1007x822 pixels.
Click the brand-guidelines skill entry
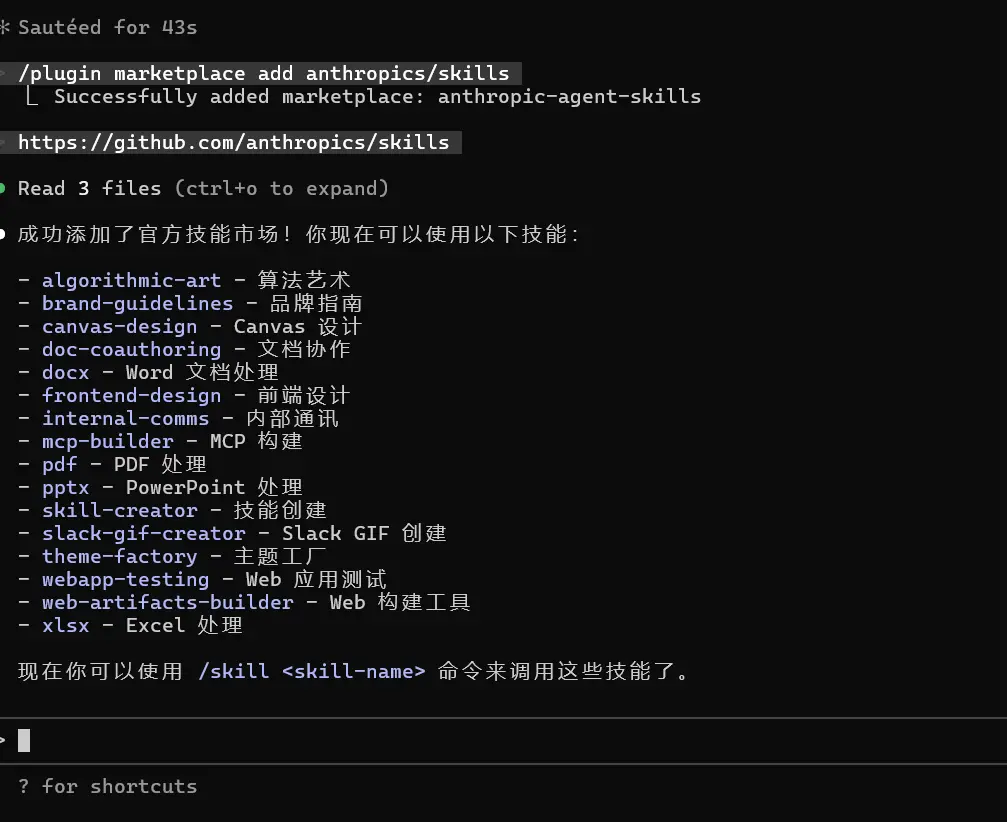137,303
